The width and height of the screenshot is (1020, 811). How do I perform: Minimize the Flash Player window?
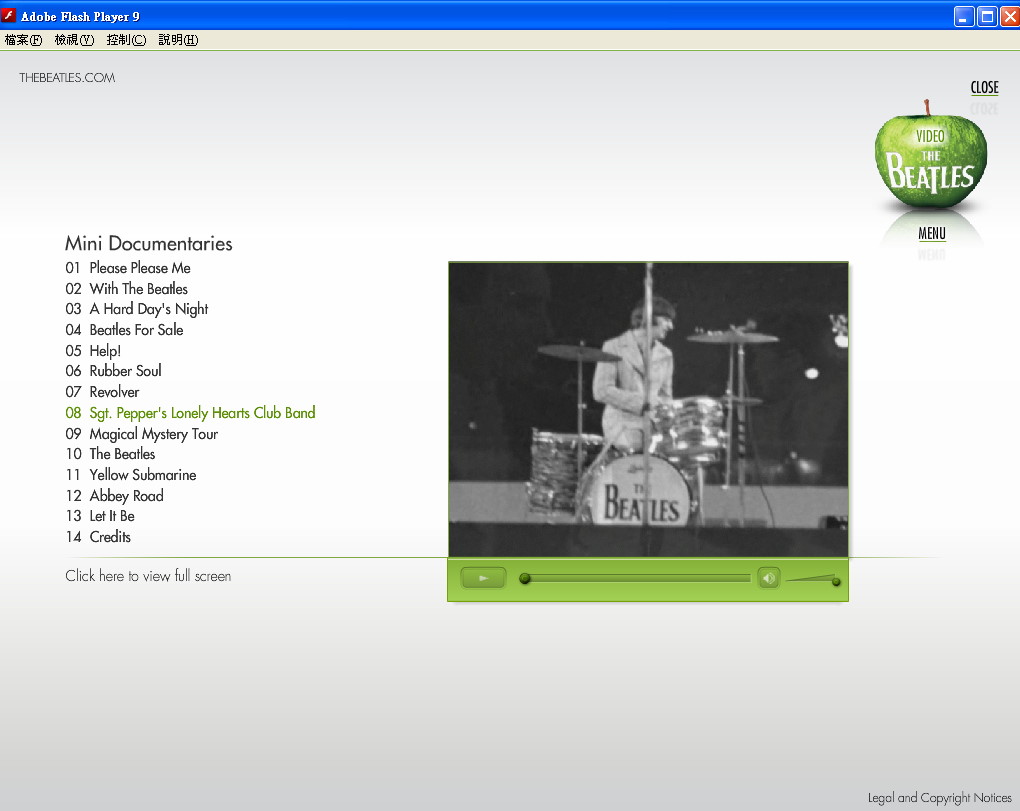963,16
